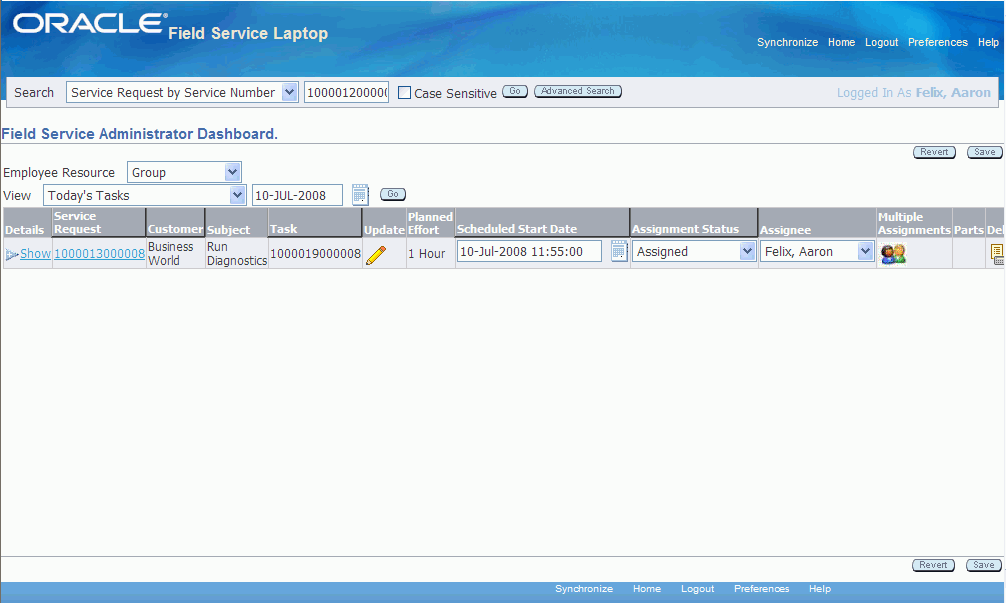This screenshot has height=603, width=1006.
Task: Click Logout in the top header
Action: [x=882, y=42]
